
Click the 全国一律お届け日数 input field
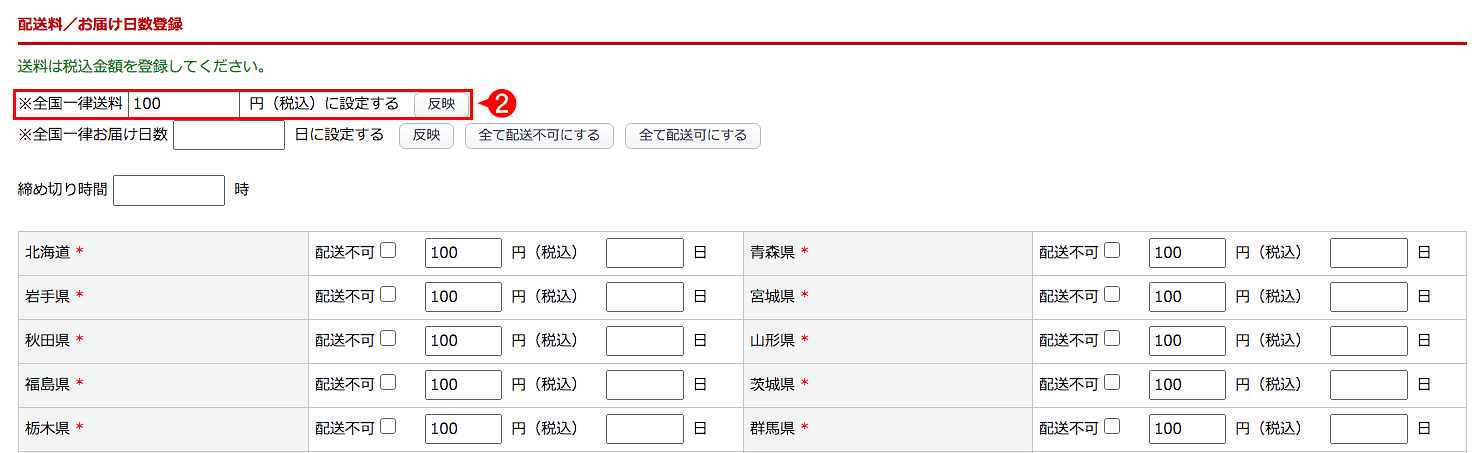229,135
